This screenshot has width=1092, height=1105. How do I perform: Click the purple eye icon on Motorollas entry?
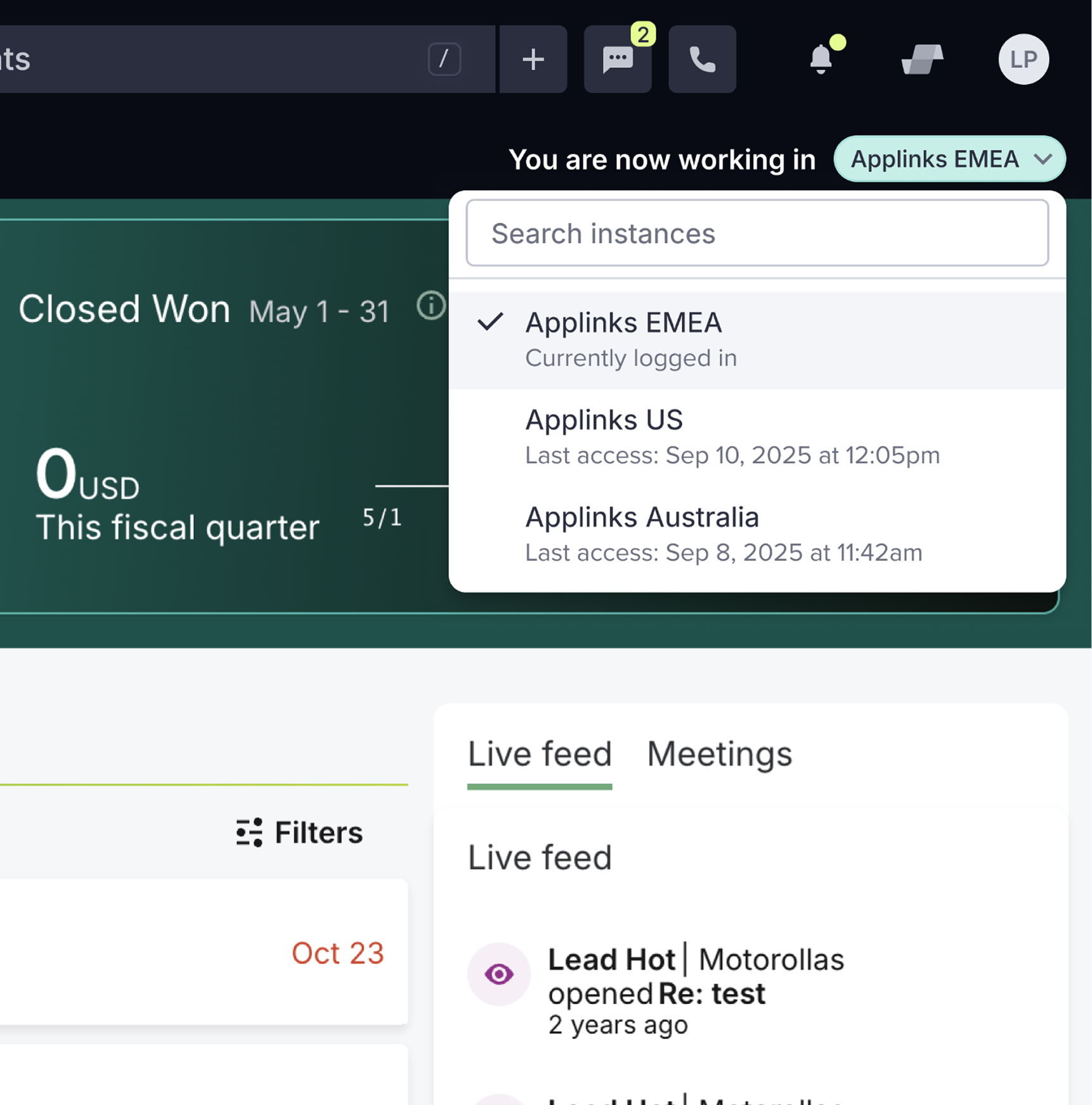(x=498, y=974)
